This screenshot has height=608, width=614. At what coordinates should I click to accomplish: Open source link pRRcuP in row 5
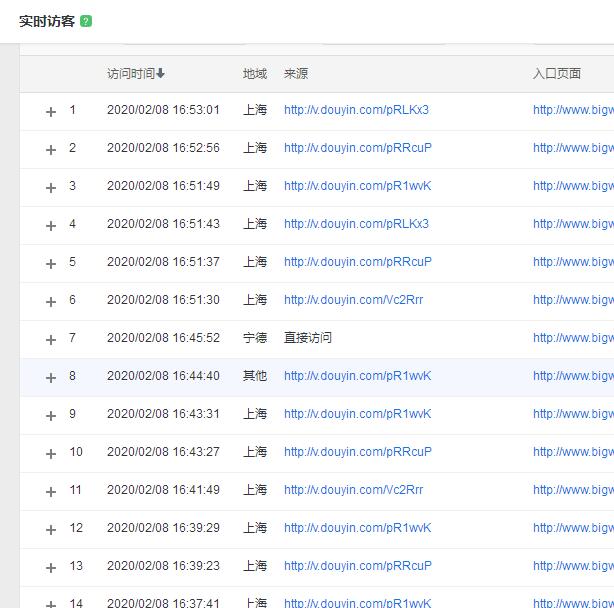pyautogui.click(x=358, y=262)
